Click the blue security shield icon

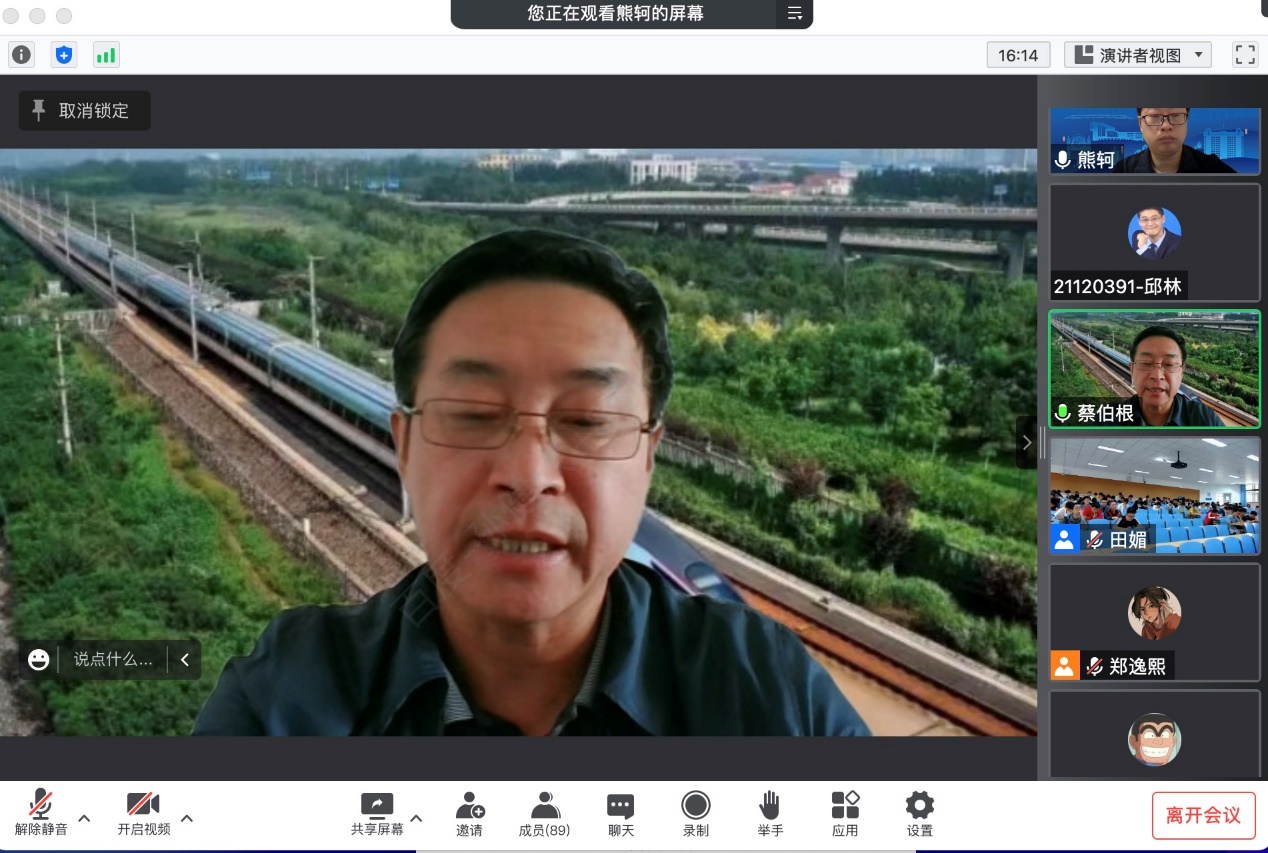click(x=64, y=55)
